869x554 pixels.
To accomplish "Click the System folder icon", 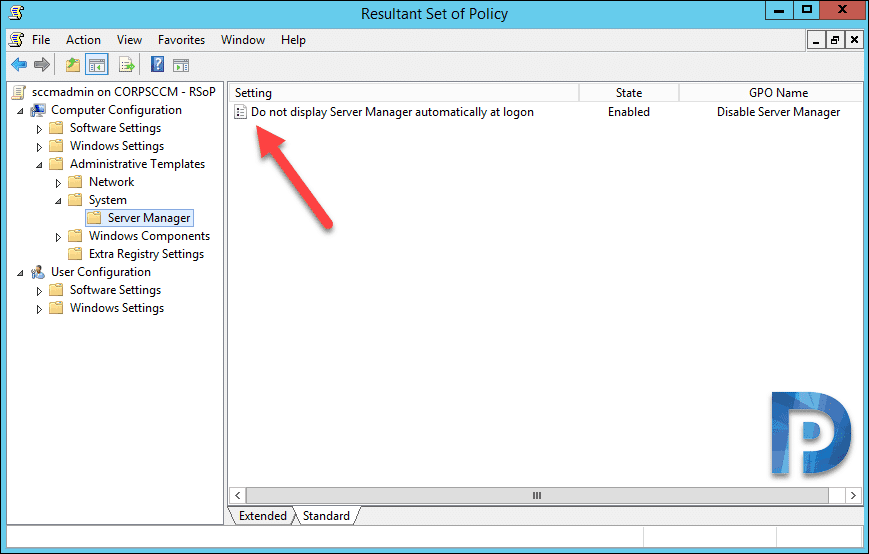I will click(75, 200).
